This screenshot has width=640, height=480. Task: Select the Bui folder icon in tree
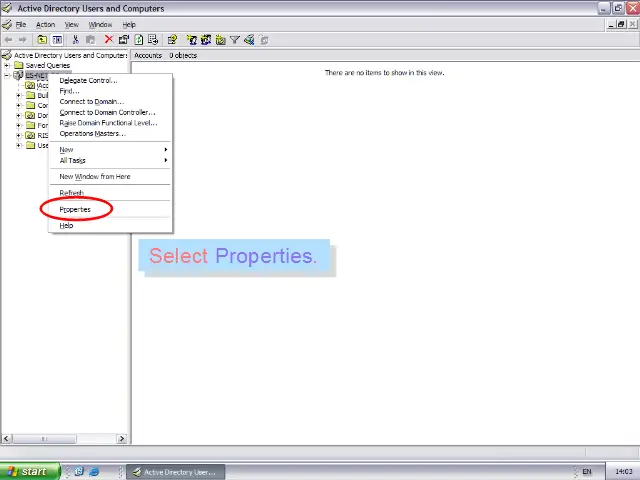click(31, 95)
